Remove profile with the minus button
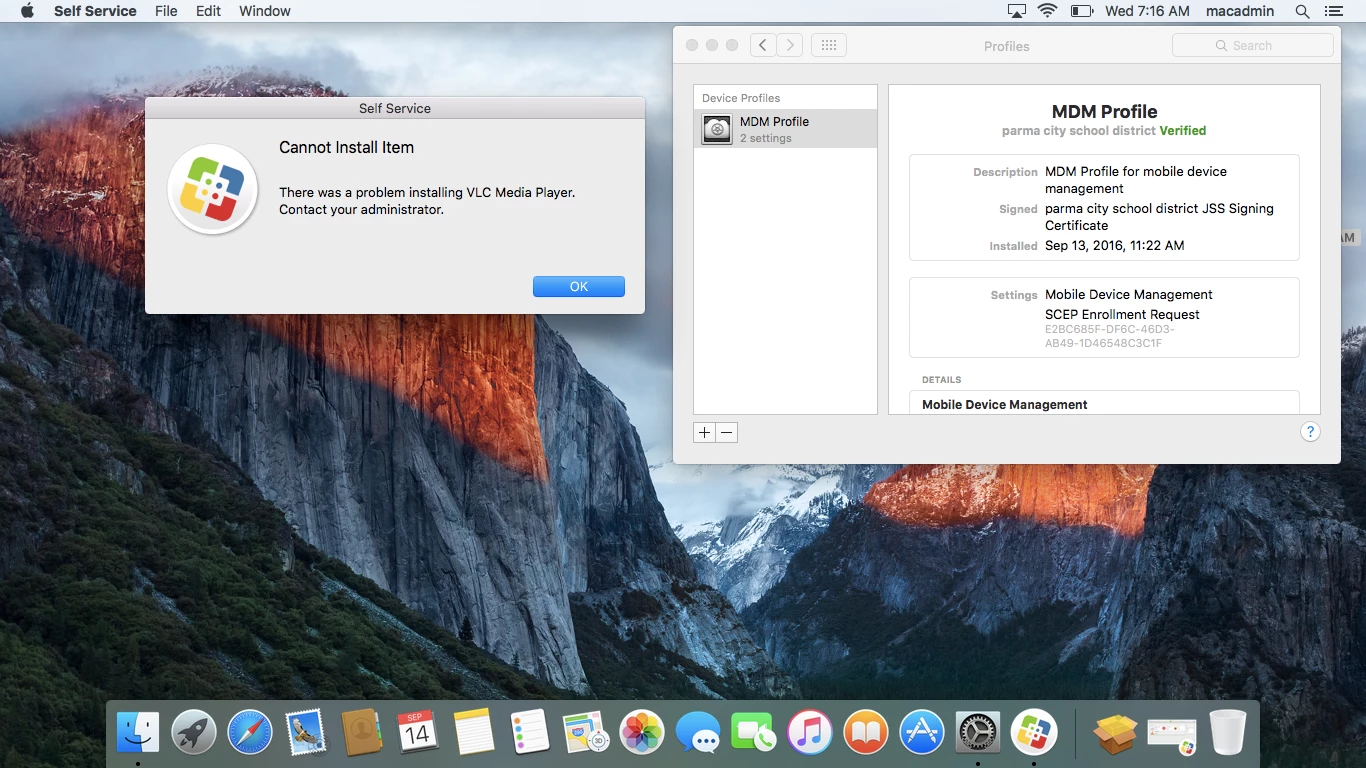 click(727, 433)
